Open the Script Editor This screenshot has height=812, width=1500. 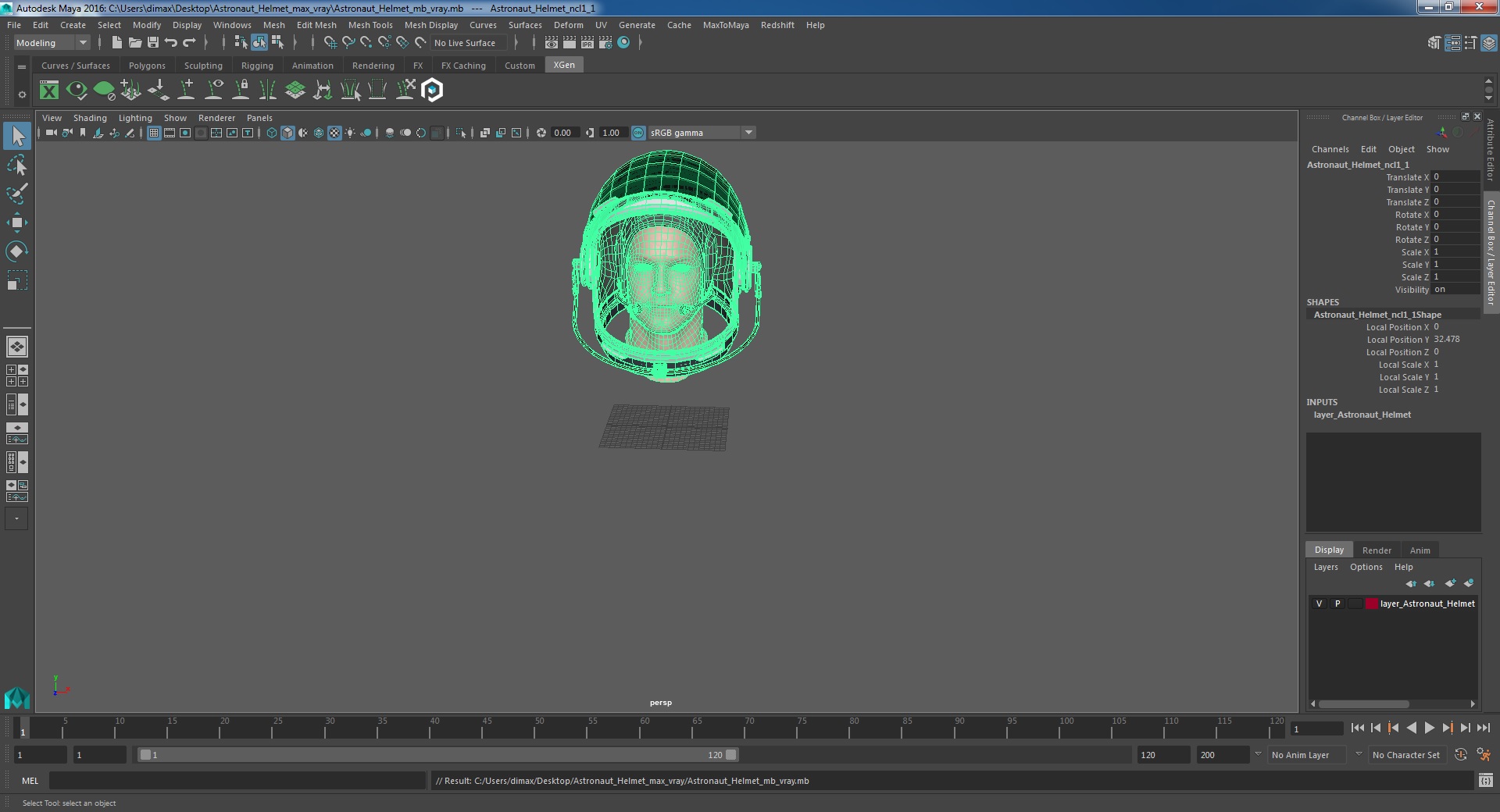(x=1485, y=781)
